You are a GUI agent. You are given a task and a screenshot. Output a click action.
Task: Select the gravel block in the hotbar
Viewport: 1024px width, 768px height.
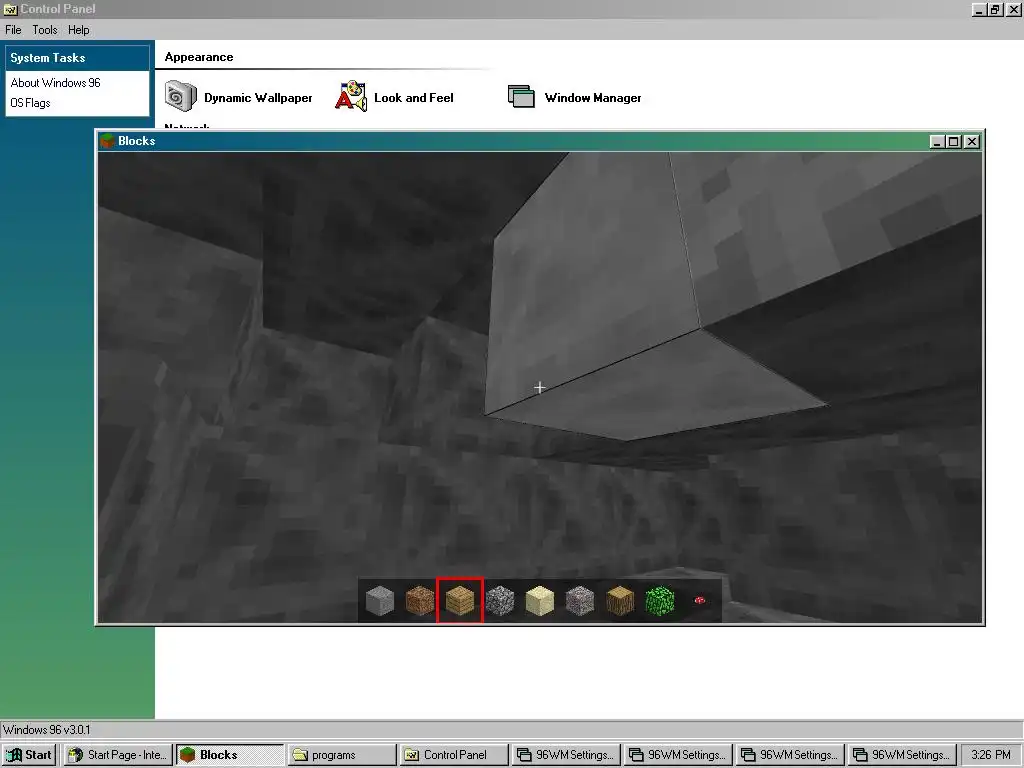tap(580, 600)
